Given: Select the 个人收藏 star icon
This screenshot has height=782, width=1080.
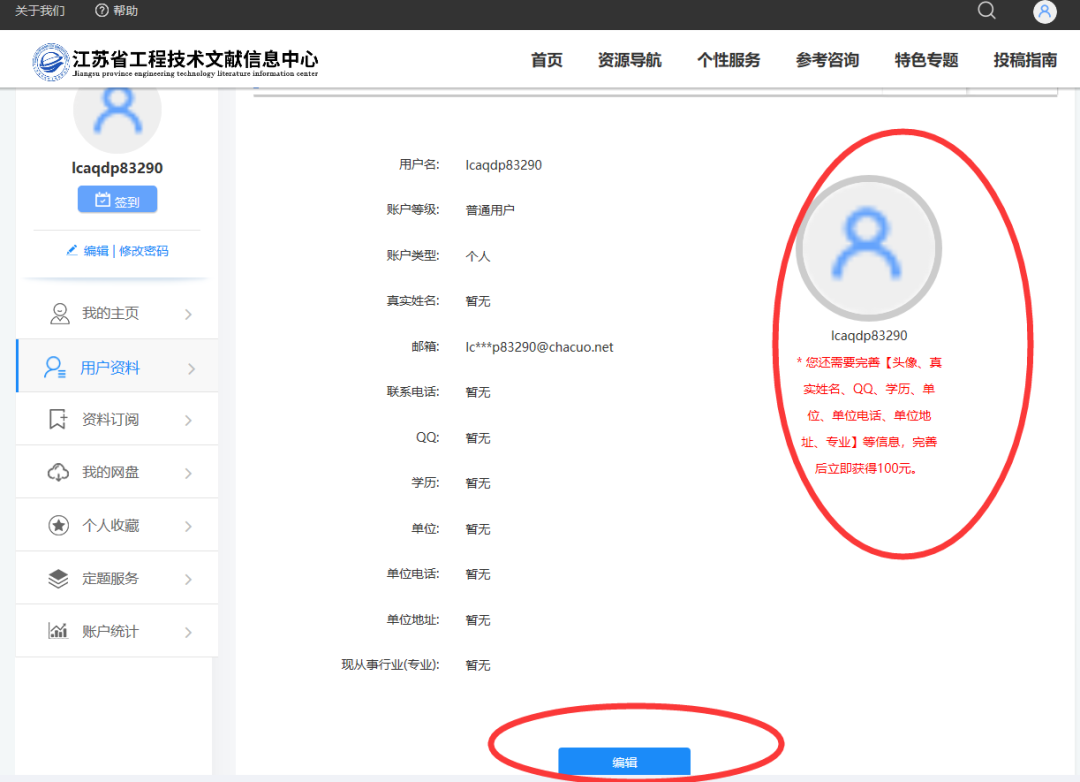Looking at the screenshot, I should (x=58, y=524).
